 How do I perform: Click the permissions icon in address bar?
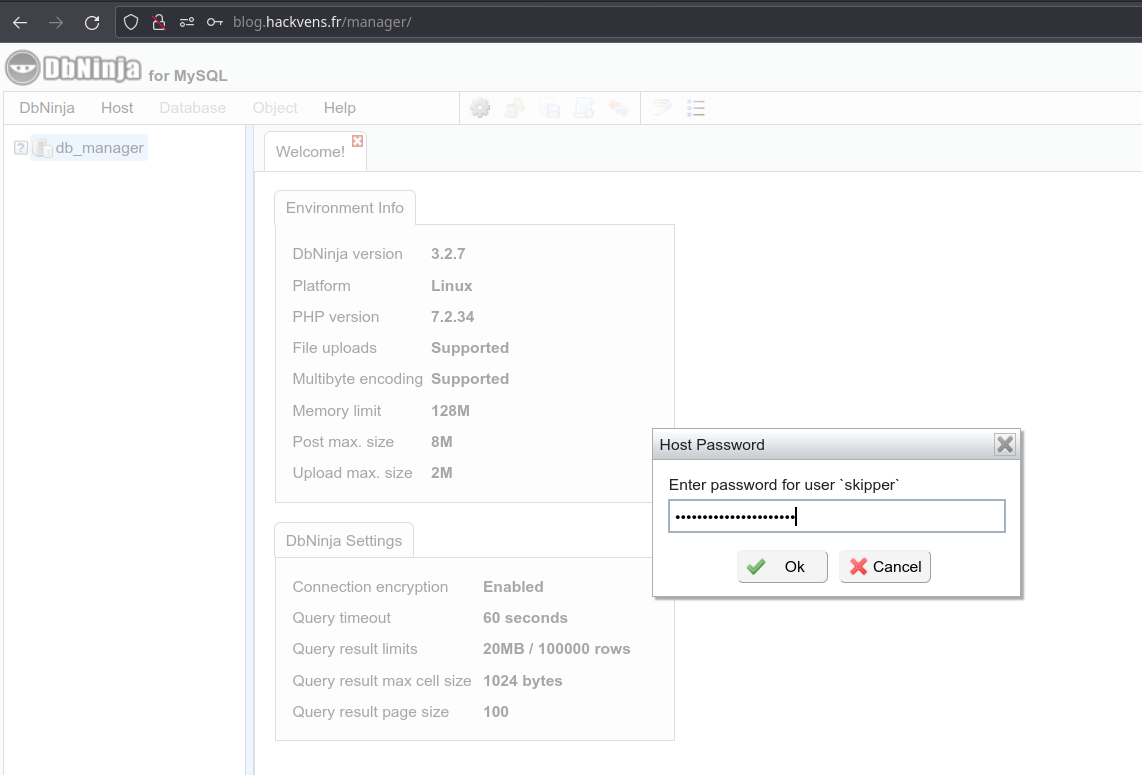(x=186, y=22)
